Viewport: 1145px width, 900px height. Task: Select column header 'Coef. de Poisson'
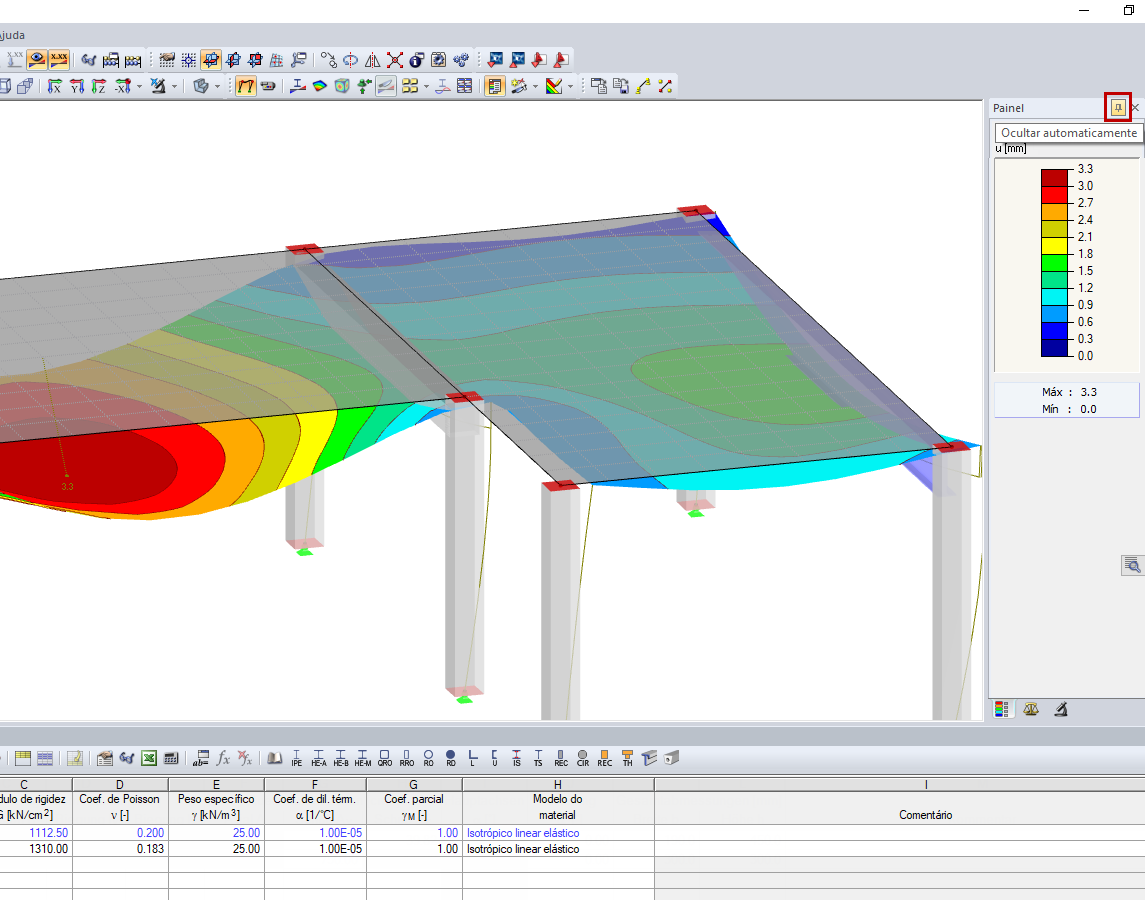tap(120, 807)
